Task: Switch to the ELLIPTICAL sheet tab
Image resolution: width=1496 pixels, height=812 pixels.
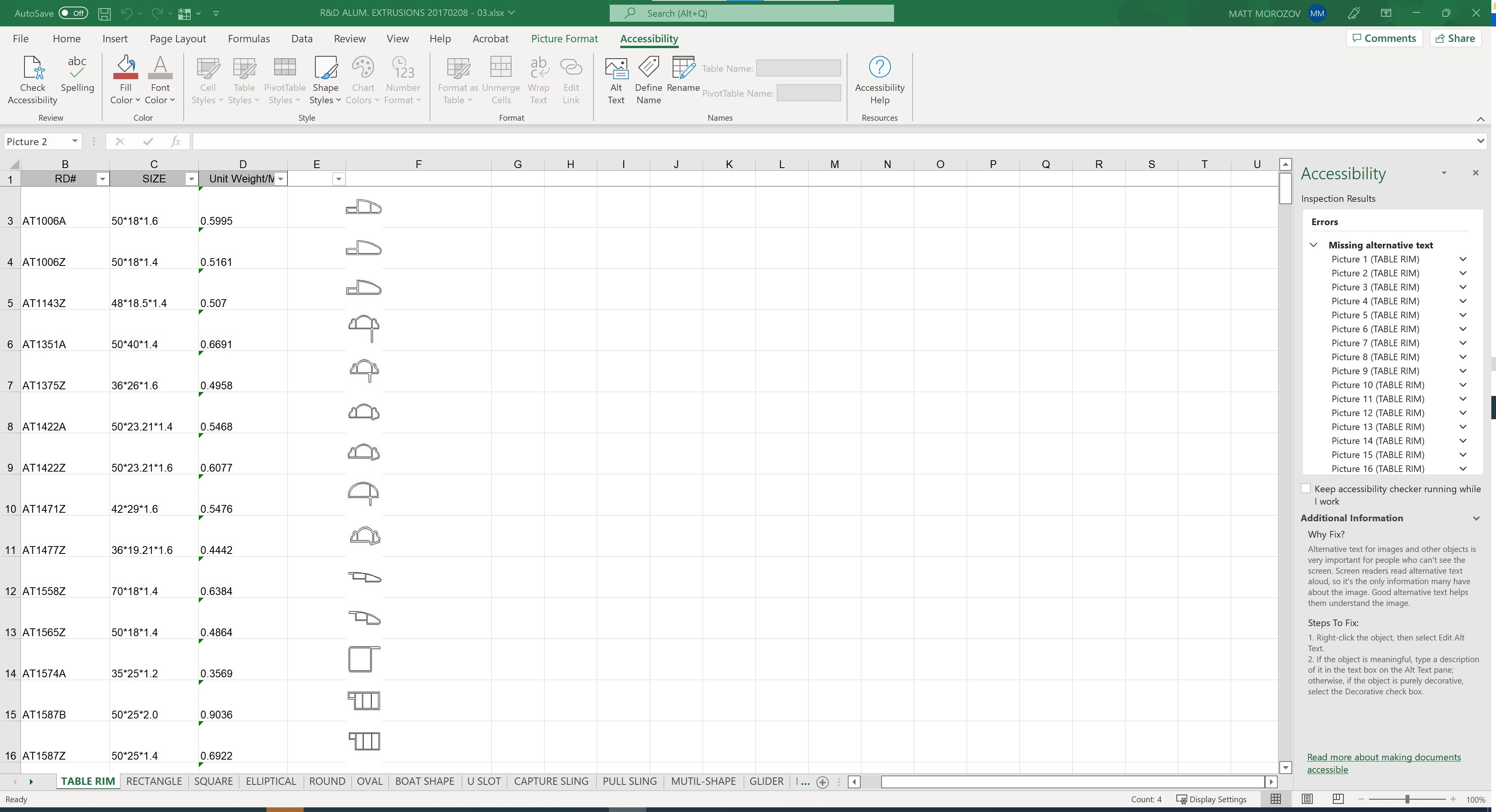Action: pos(271,781)
